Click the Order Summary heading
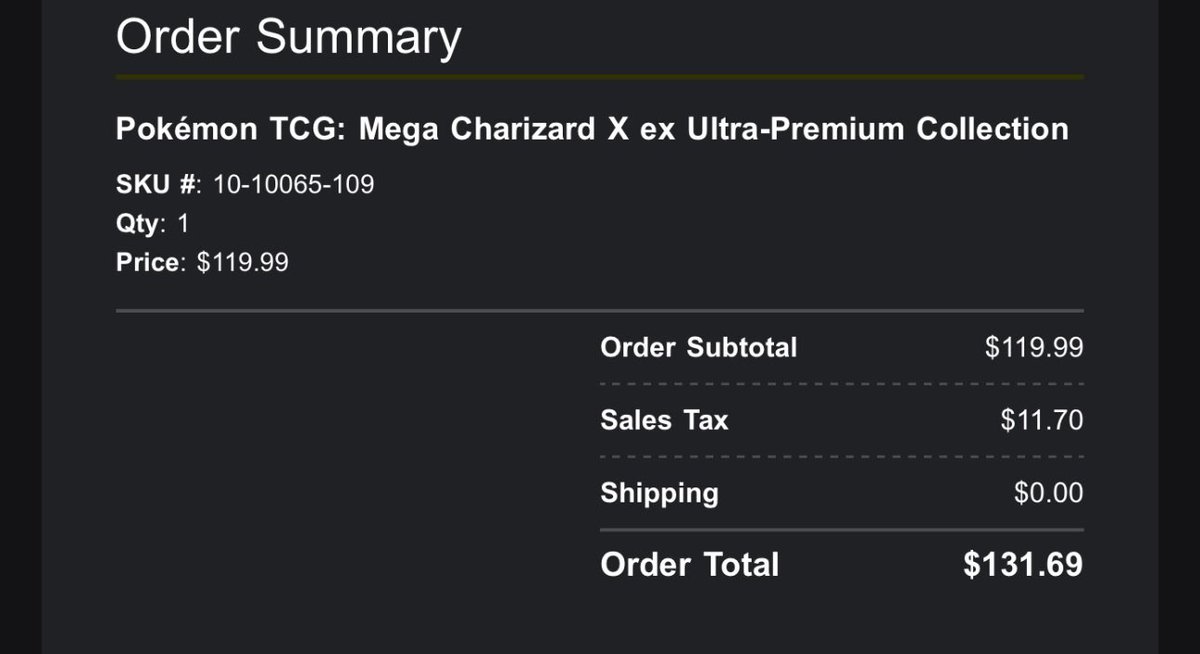The width and height of the screenshot is (1200, 654). (x=288, y=38)
